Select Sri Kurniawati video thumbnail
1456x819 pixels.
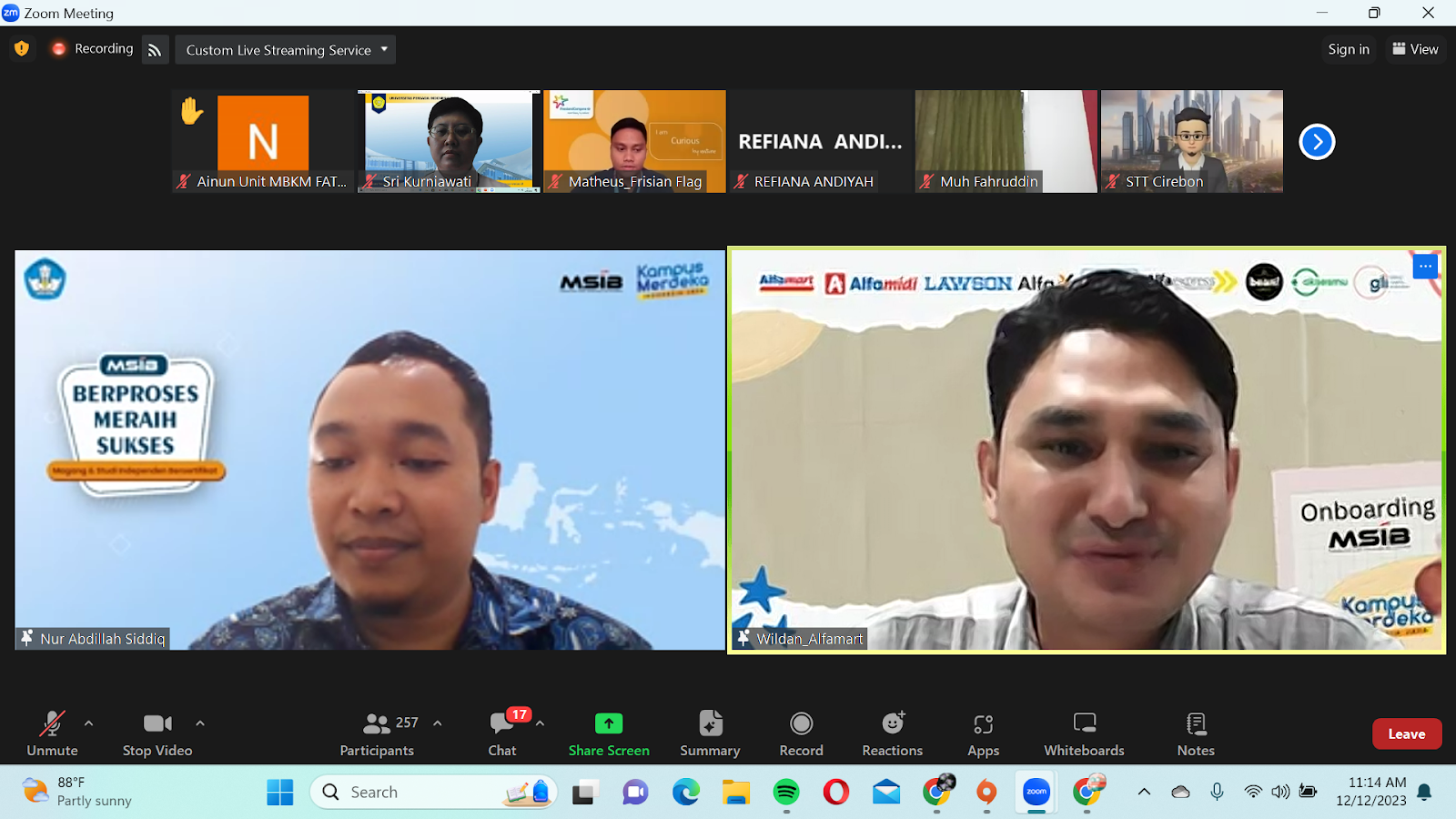click(x=449, y=141)
